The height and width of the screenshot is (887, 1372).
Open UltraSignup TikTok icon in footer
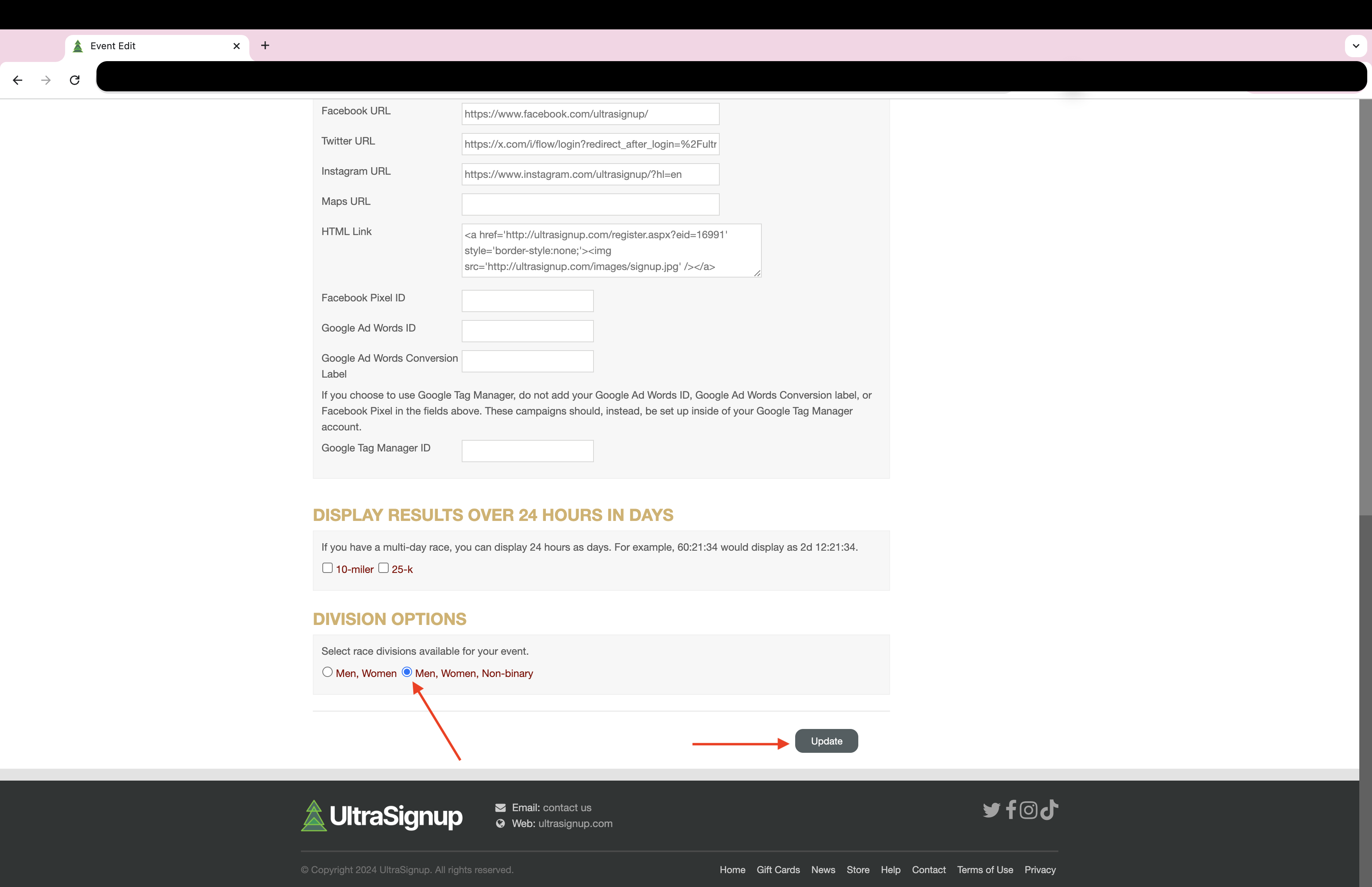[1049, 809]
